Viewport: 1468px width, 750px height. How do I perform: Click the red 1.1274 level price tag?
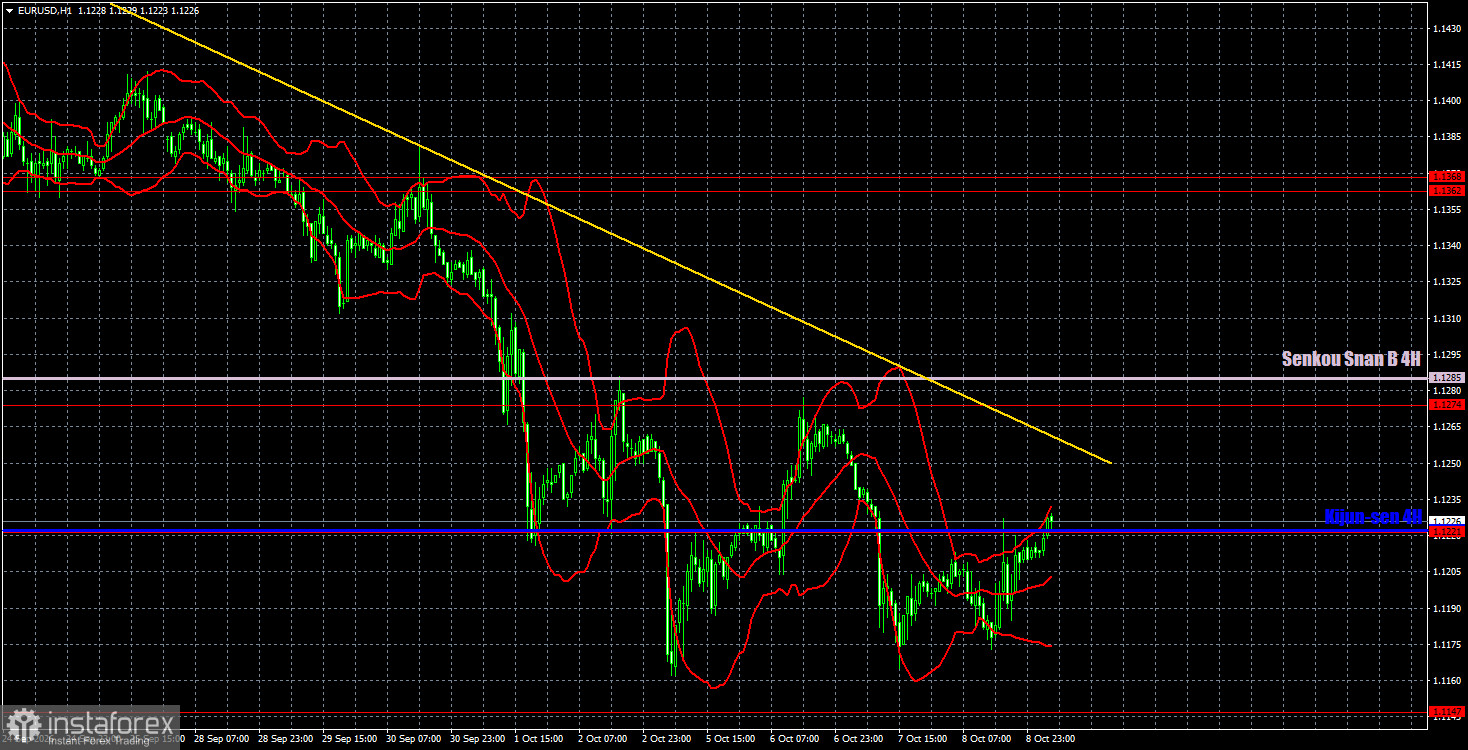(1447, 405)
